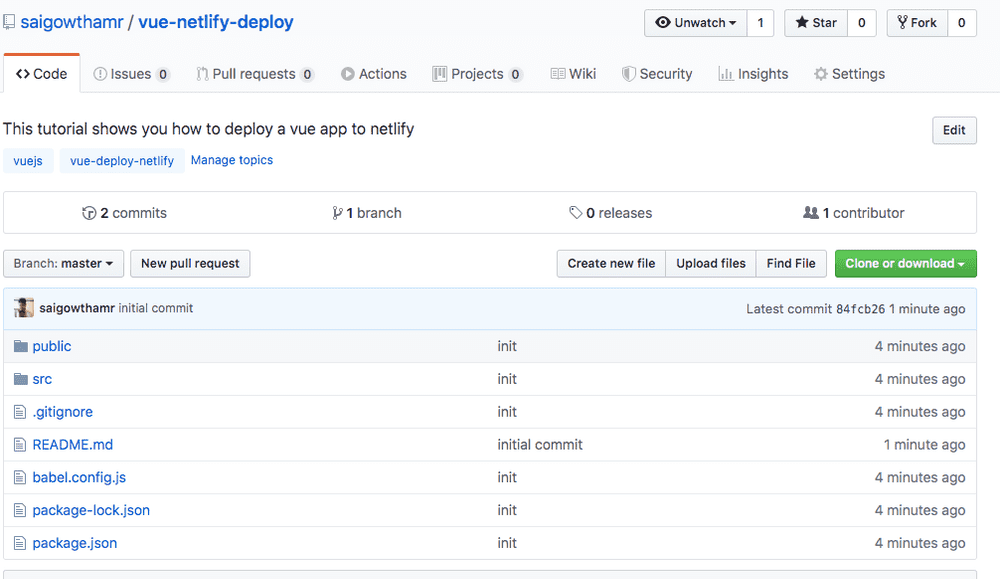
Task: Open the babel.config.js file
Action: point(79,478)
